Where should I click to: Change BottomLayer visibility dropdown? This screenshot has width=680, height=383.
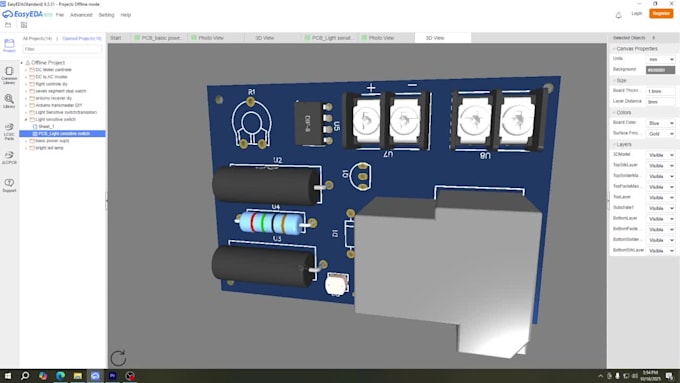point(660,219)
